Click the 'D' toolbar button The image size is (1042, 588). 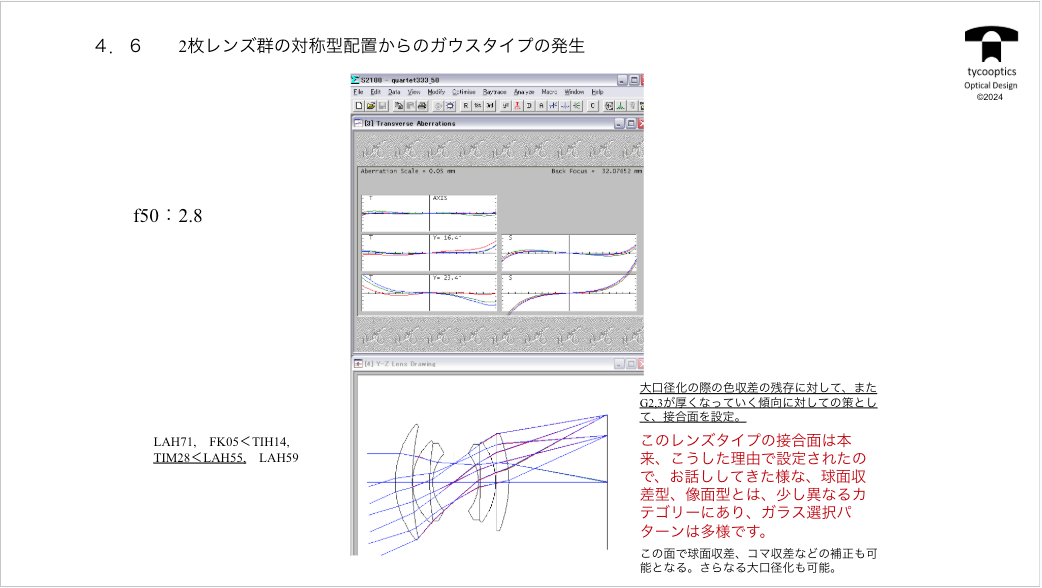[x=529, y=105]
